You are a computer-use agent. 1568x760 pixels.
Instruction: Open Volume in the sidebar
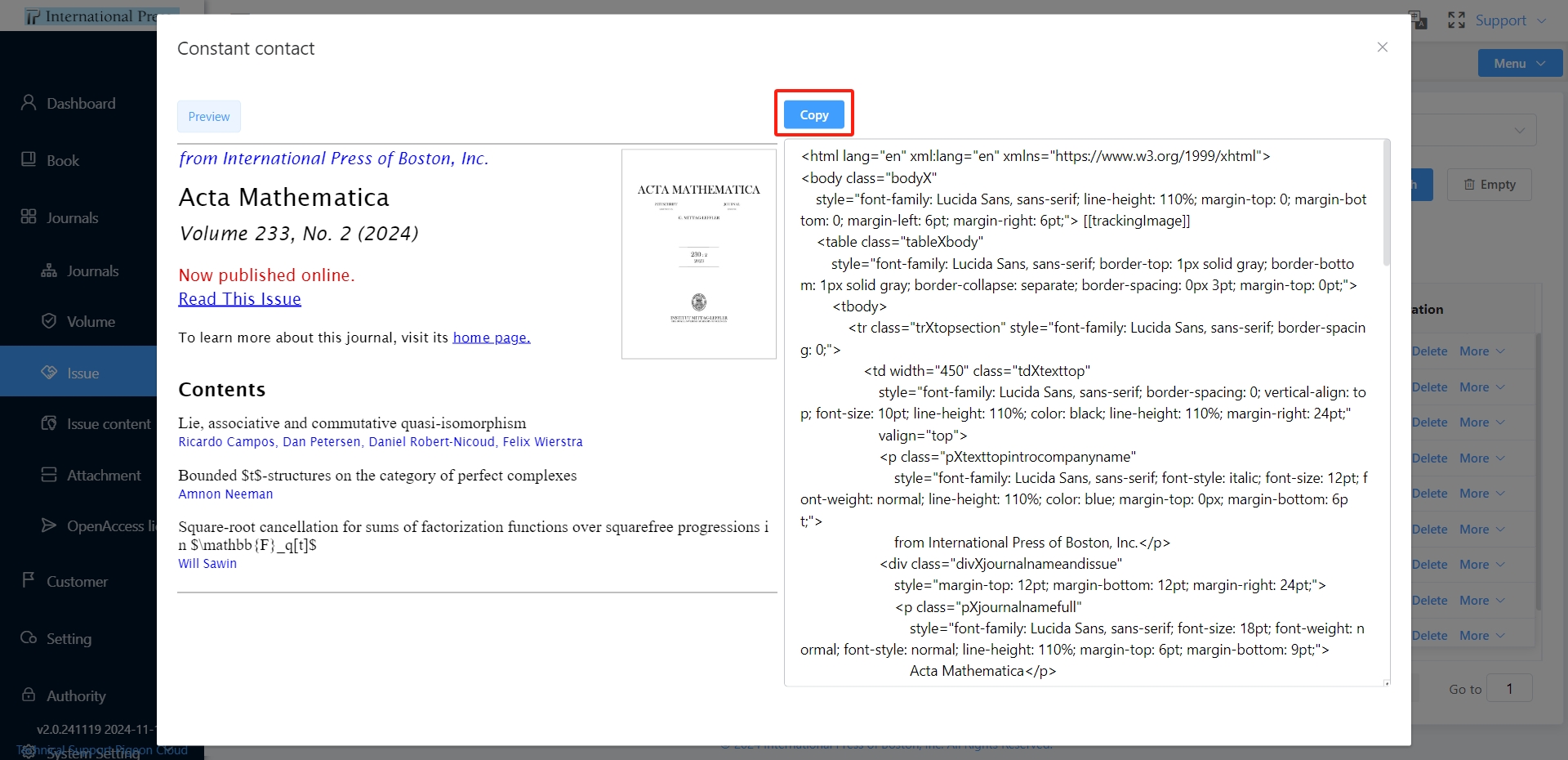point(91,322)
